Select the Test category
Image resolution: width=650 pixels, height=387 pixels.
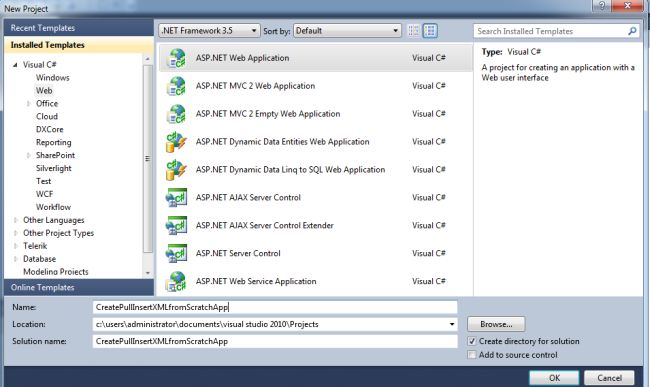point(44,181)
